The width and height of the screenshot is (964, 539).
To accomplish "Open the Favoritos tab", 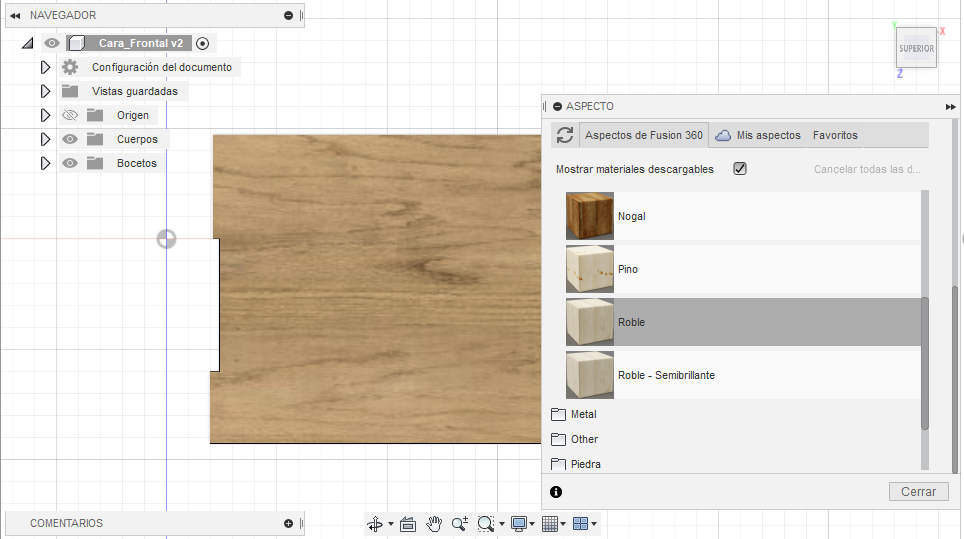I will pos(835,135).
